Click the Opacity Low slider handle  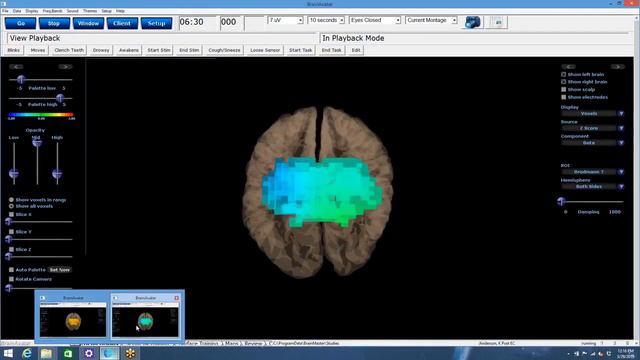coord(13,174)
